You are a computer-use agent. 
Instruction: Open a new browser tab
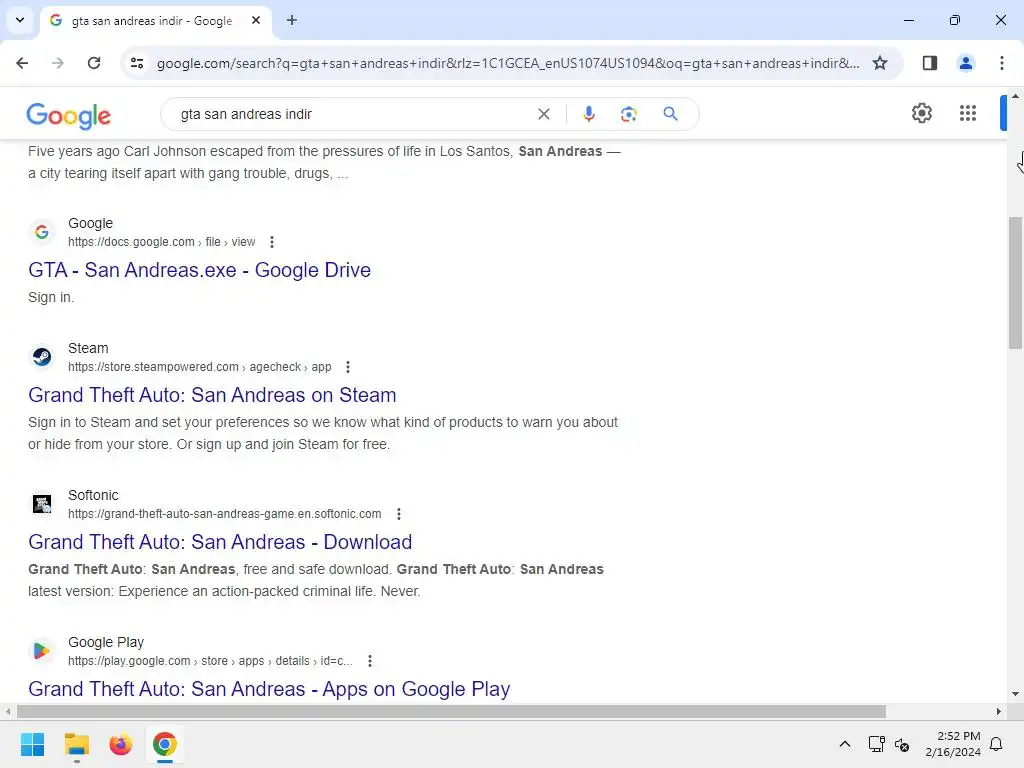pos(292,20)
